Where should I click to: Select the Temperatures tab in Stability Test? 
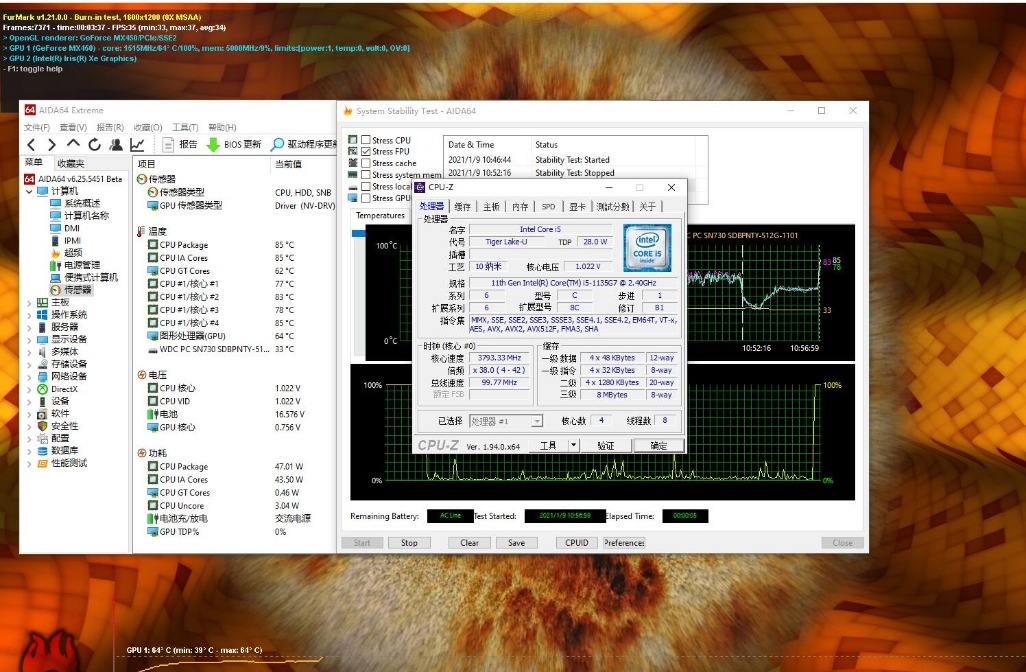coord(380,215)
